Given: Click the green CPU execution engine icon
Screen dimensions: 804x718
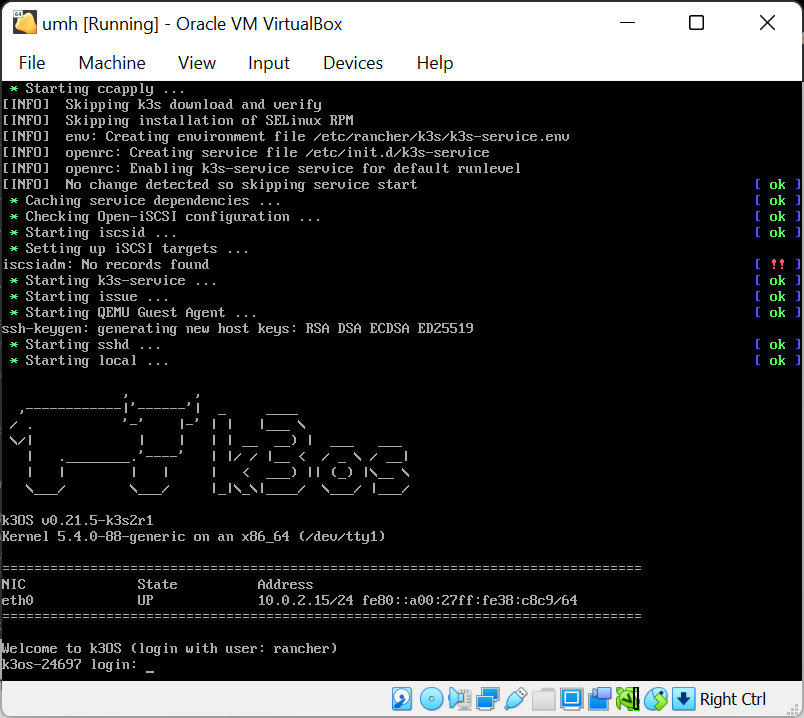Looking at the screenshot, I should 628,698.
